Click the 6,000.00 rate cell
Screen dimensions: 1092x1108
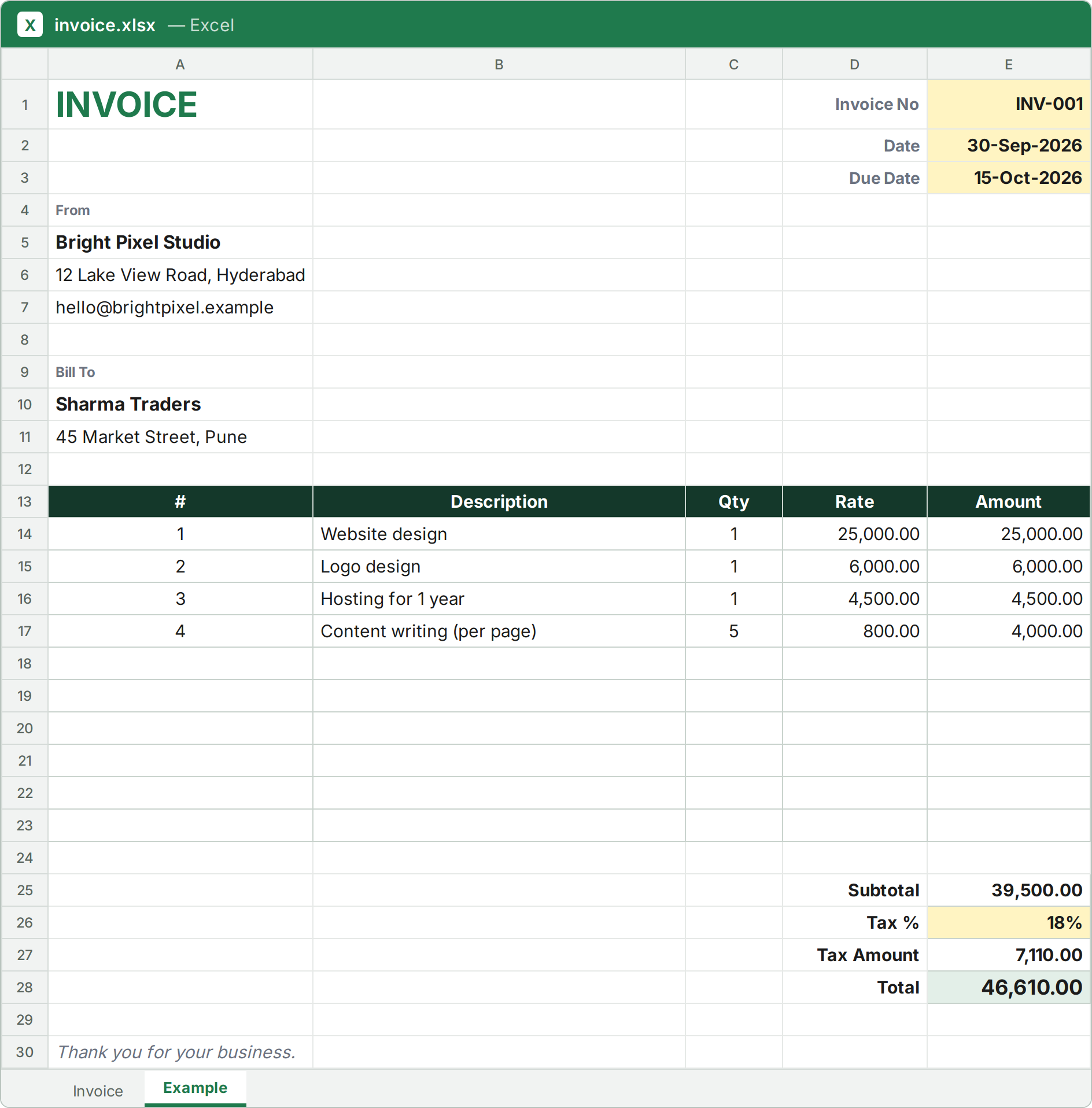[855, 566]
